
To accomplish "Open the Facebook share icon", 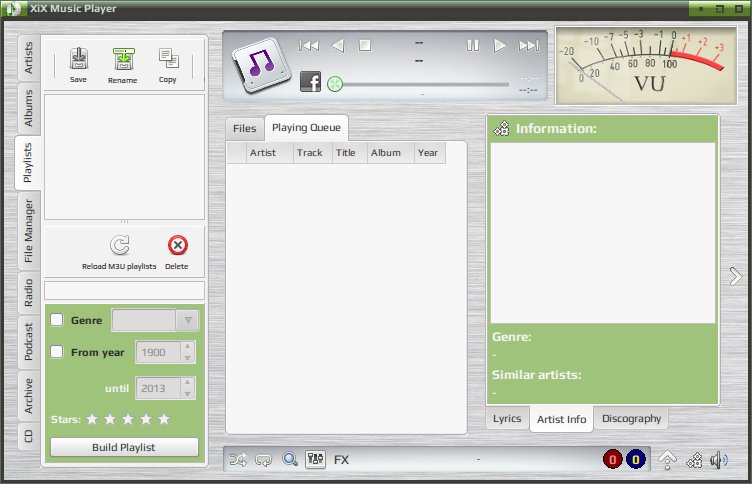I will pyautogui.click(x=310, y=82).
